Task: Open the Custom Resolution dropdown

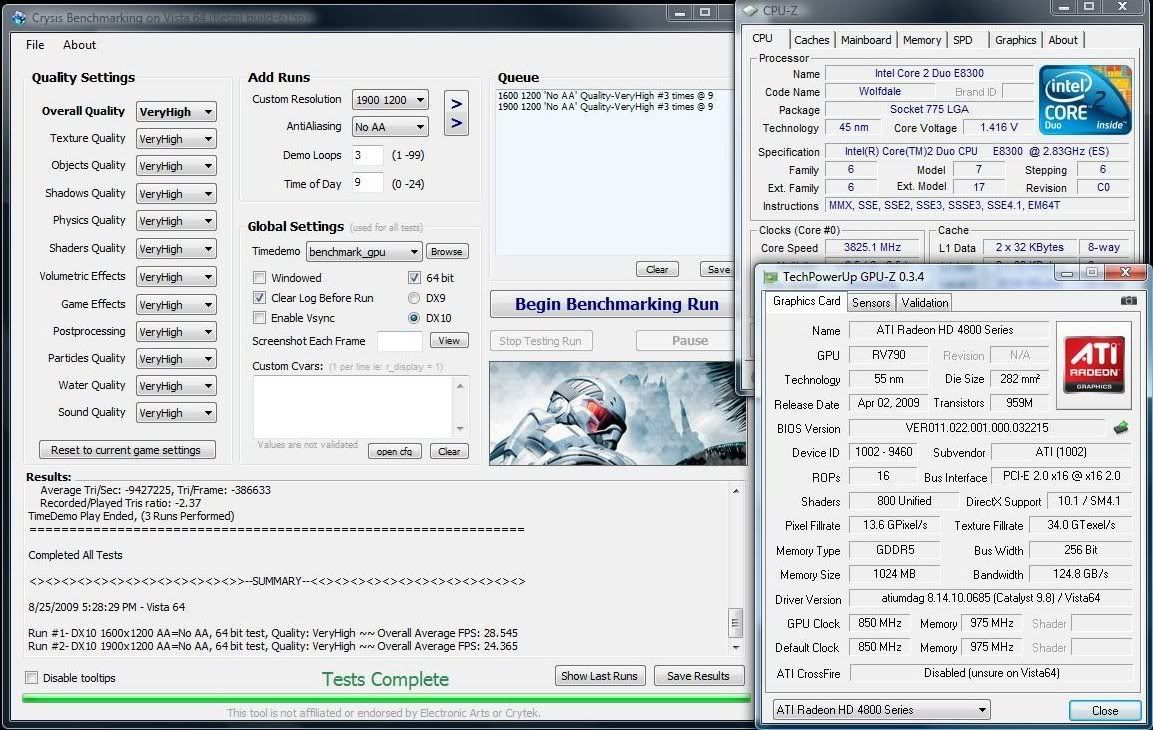Action: click(390, 99)
